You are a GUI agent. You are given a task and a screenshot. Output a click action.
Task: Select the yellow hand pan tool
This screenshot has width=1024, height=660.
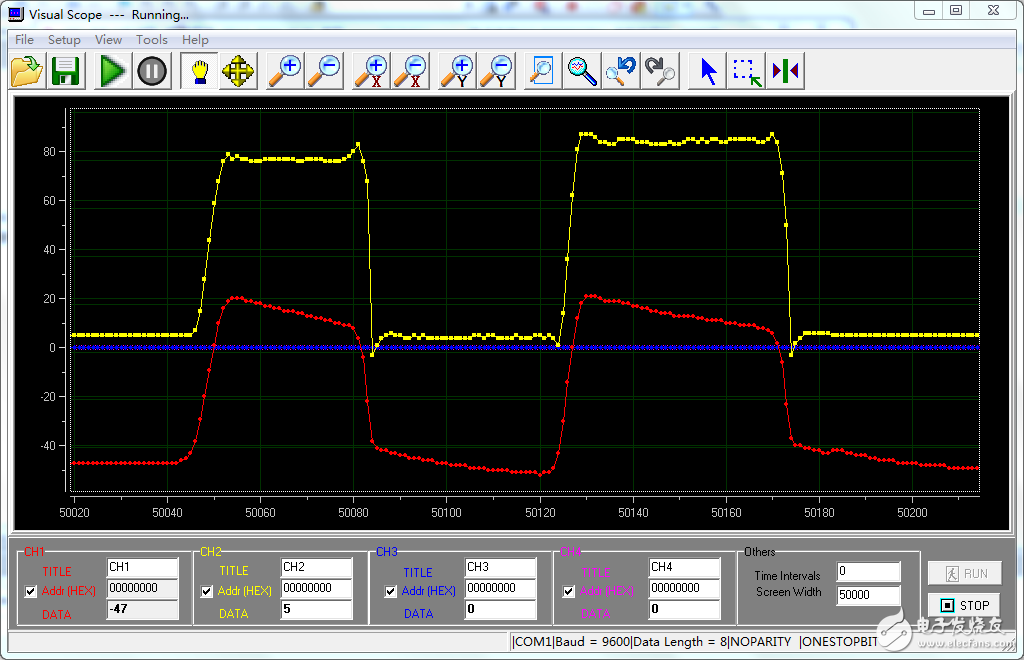[x=199, y=71]
